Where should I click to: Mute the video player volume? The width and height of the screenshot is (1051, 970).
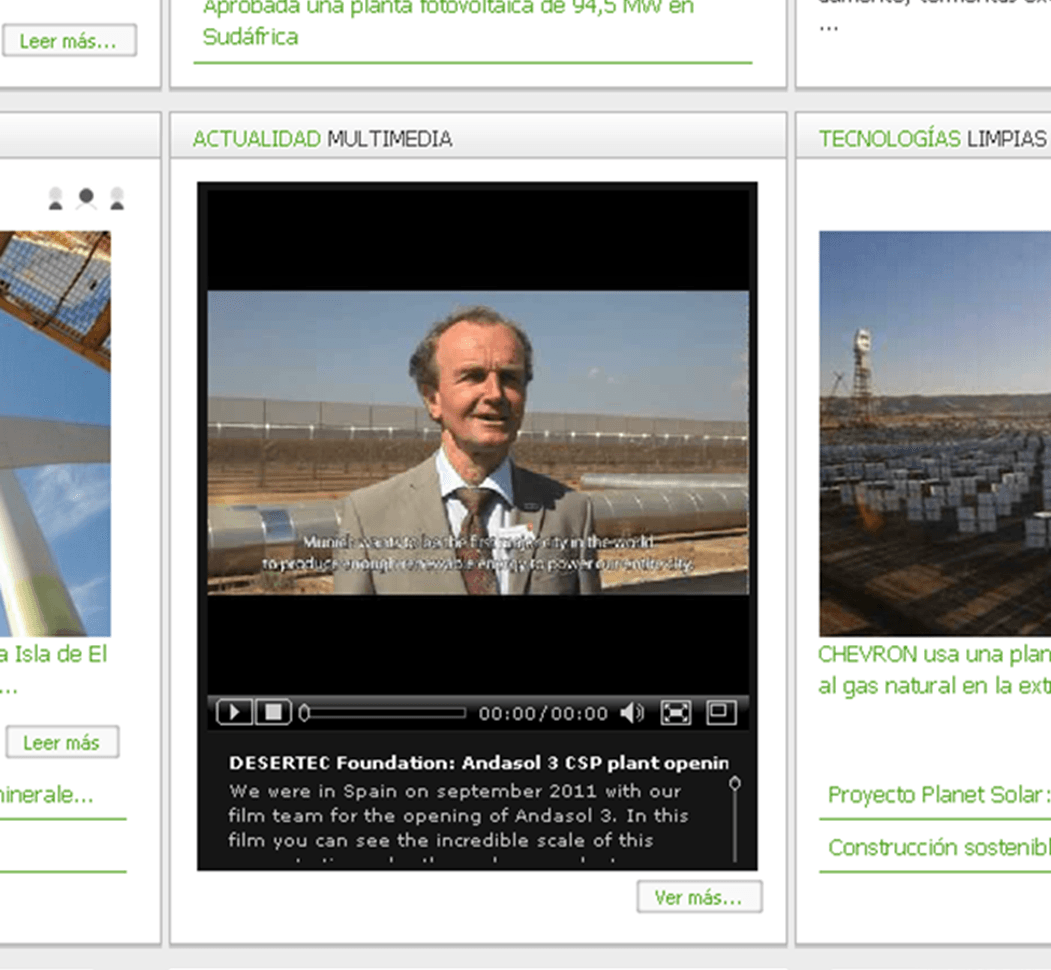click(632, 713)
